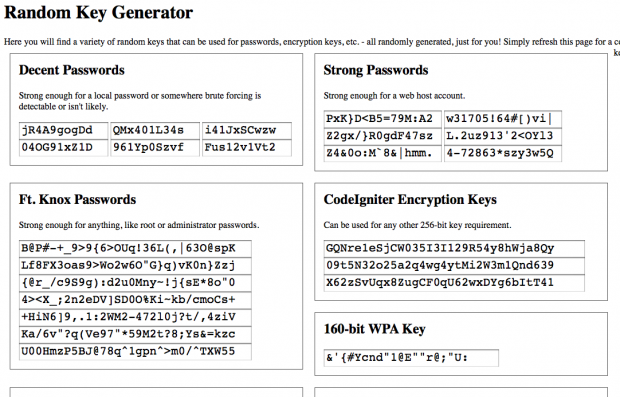The image size is (620, 397).
Task: Click the Random Key Generator page heading
Action: [98, 13]
